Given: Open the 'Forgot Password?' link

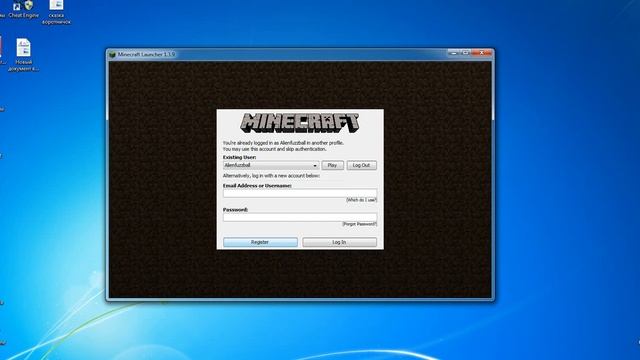Looking at the screenshot, I should click(x=359, y=224).
